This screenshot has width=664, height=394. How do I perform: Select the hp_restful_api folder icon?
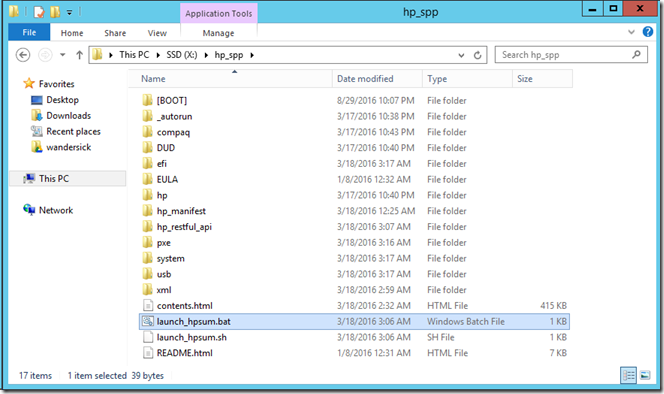147,227
